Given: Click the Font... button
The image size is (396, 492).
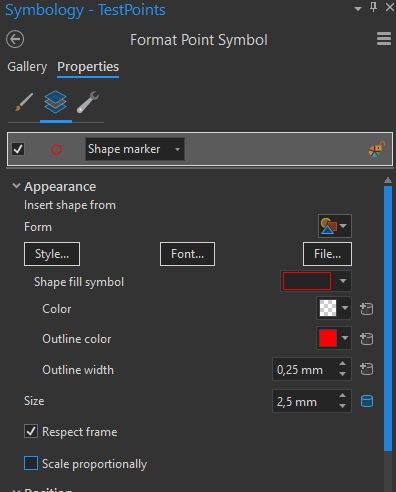Looking at the screenshot, I should [x=187, y=254].
